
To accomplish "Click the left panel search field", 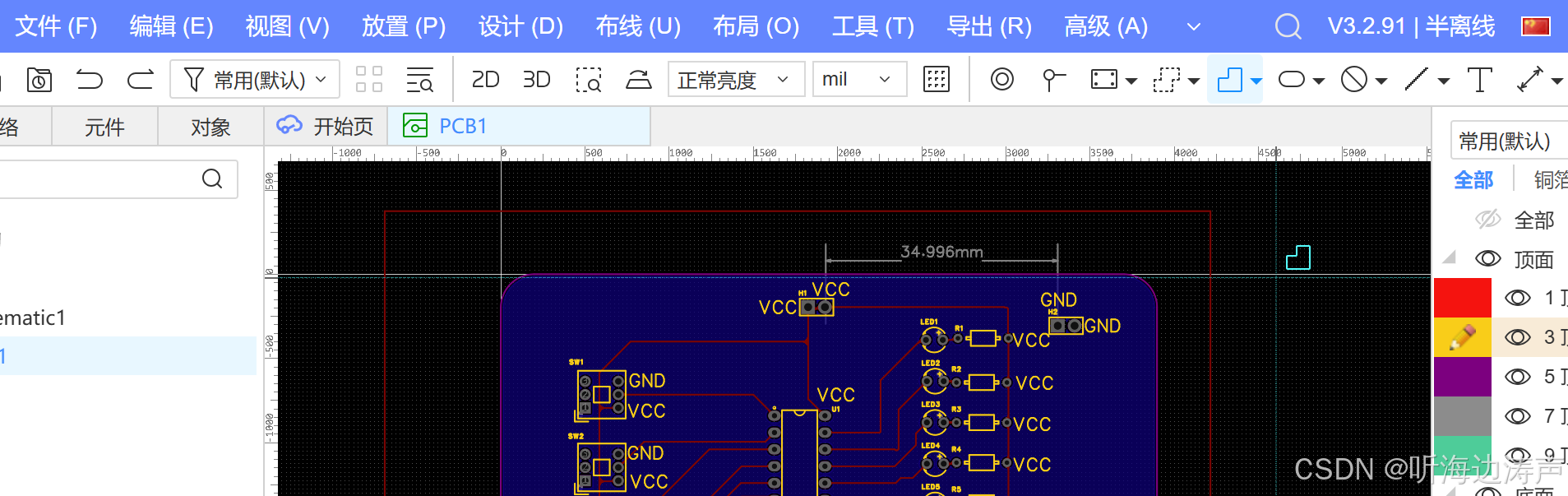I will pyautogui.click(x=118, y=178).
